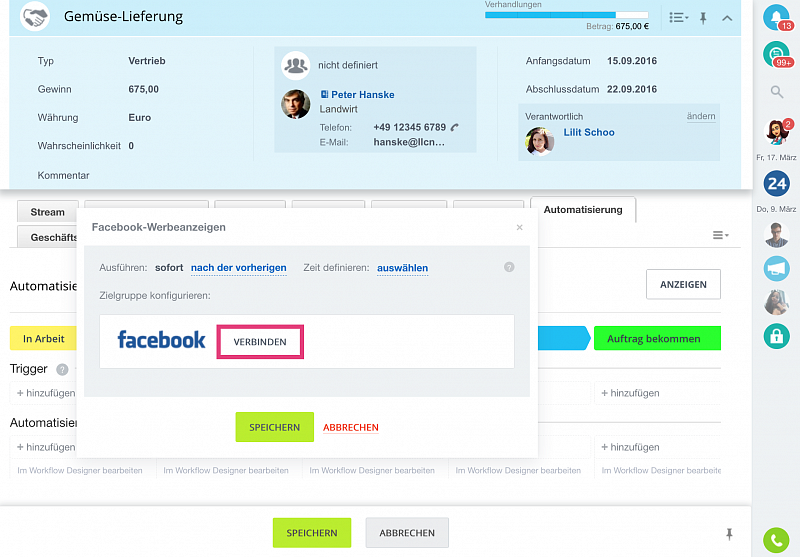This screenshot has height=557, width=800.
Task: Collapse the deal header with chevron up
Action: (727, 18)
